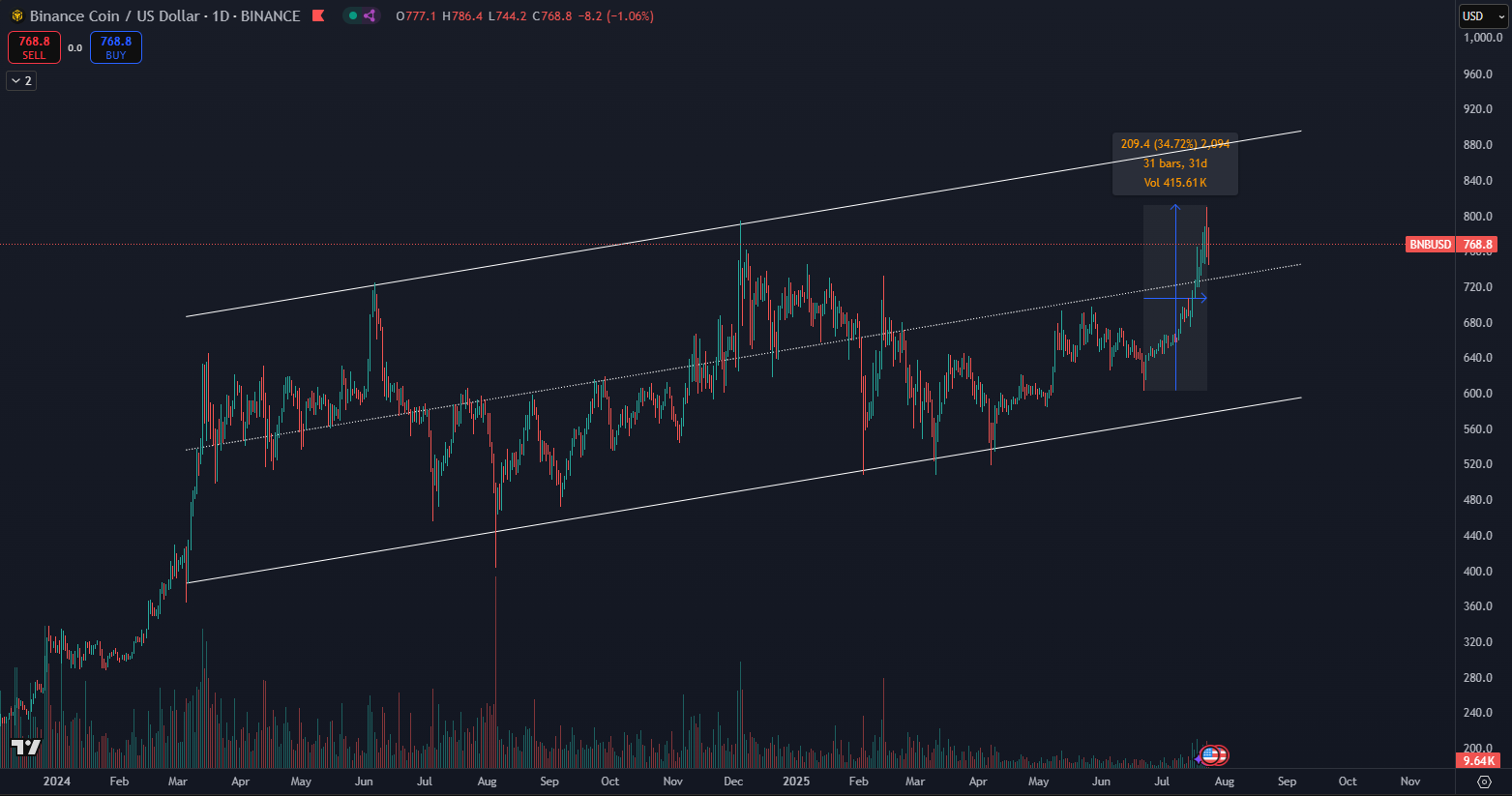Open the USD currency dropdown
Image resolution: width=1512 pixels, height=796 pixels.
tap(1483, 15)
